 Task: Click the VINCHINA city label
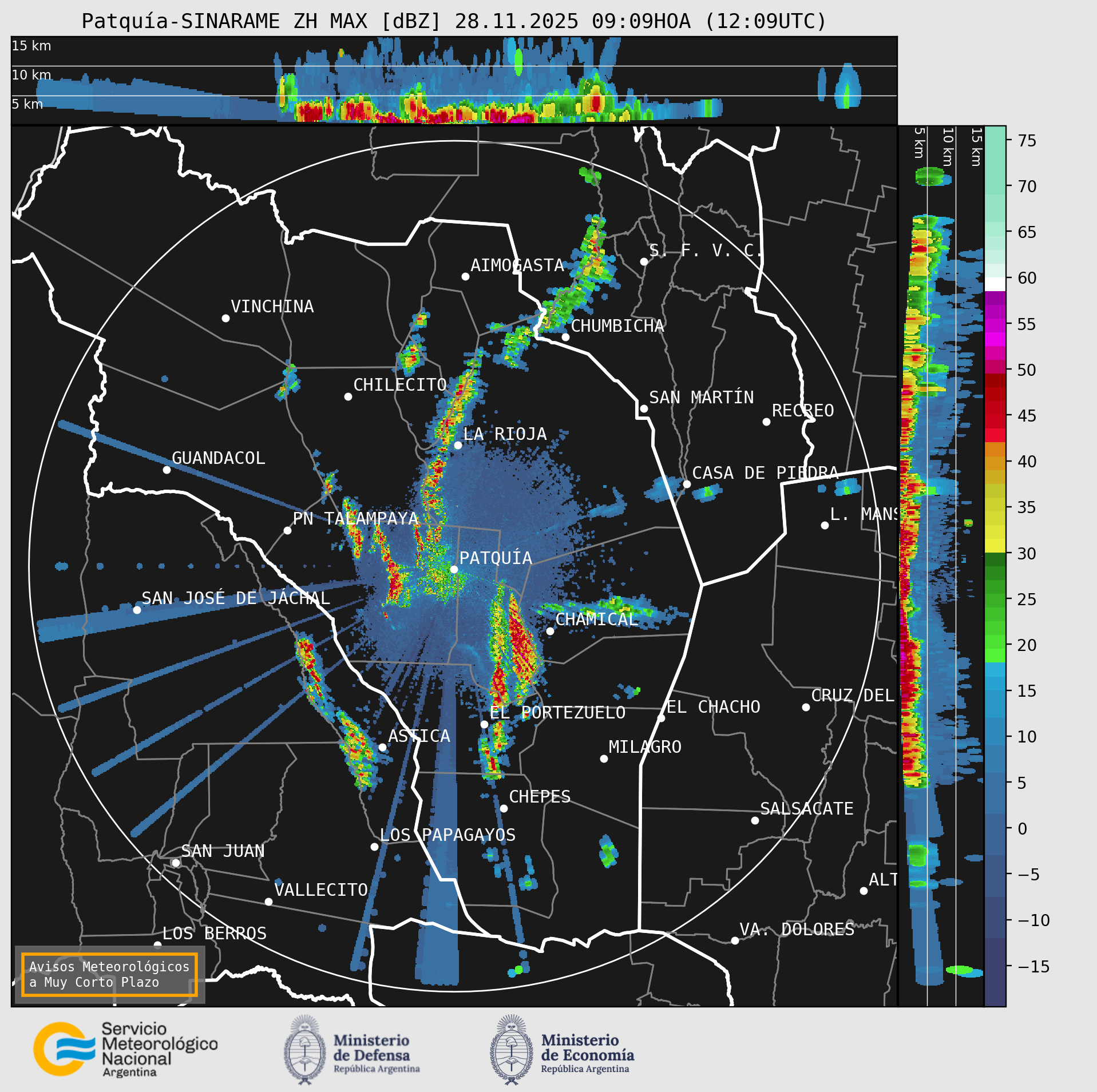click(x=272, y=306)
